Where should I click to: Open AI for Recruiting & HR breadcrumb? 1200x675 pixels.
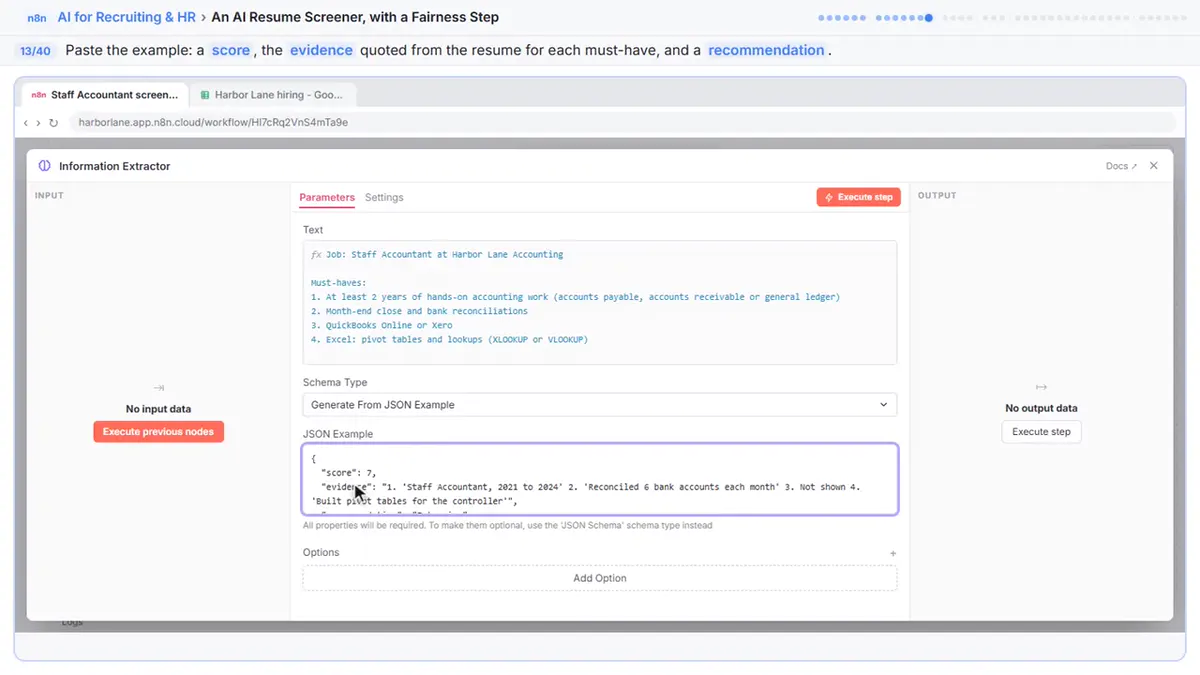point(127,17)
